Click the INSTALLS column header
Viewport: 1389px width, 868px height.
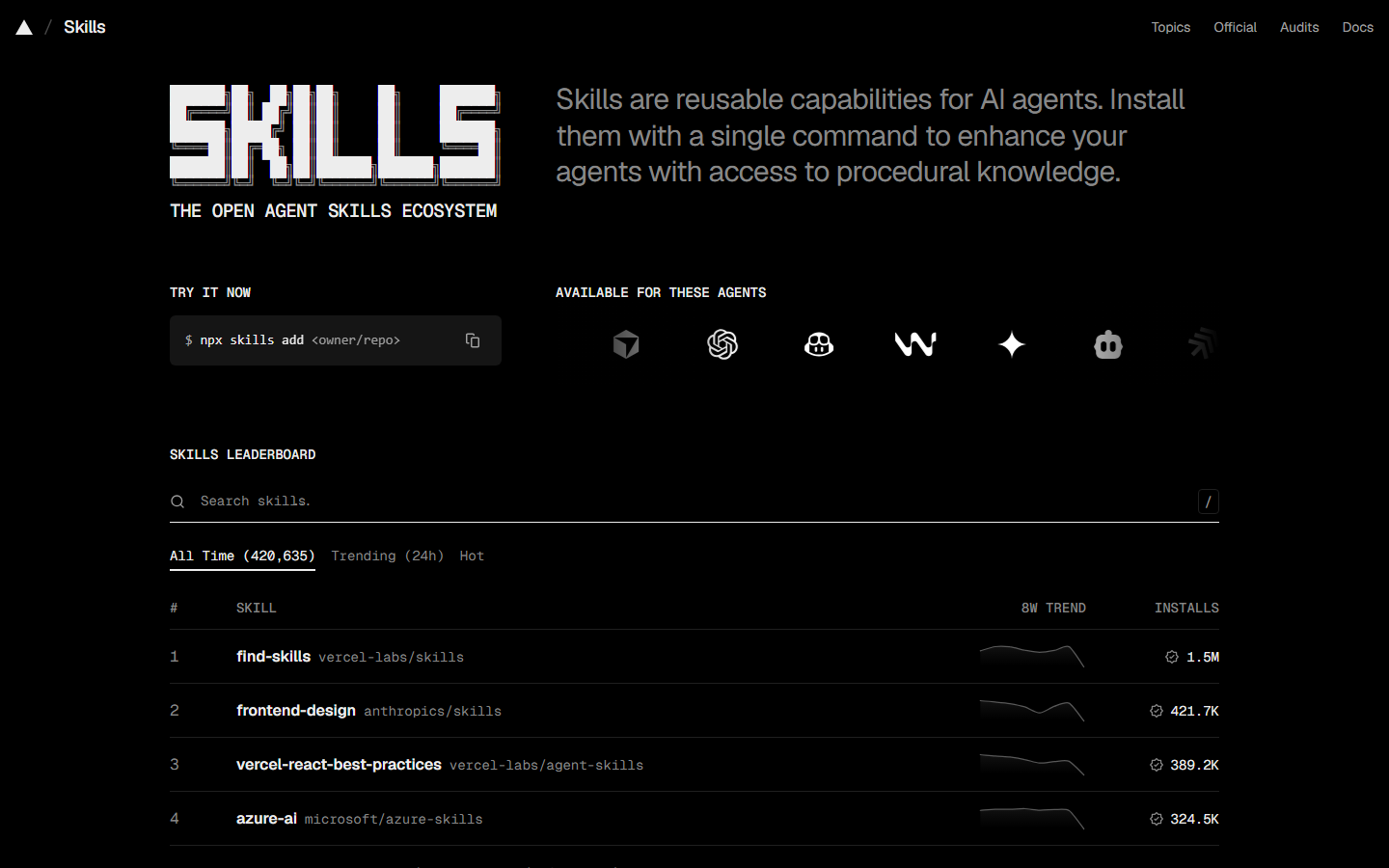pos(1186,608)
